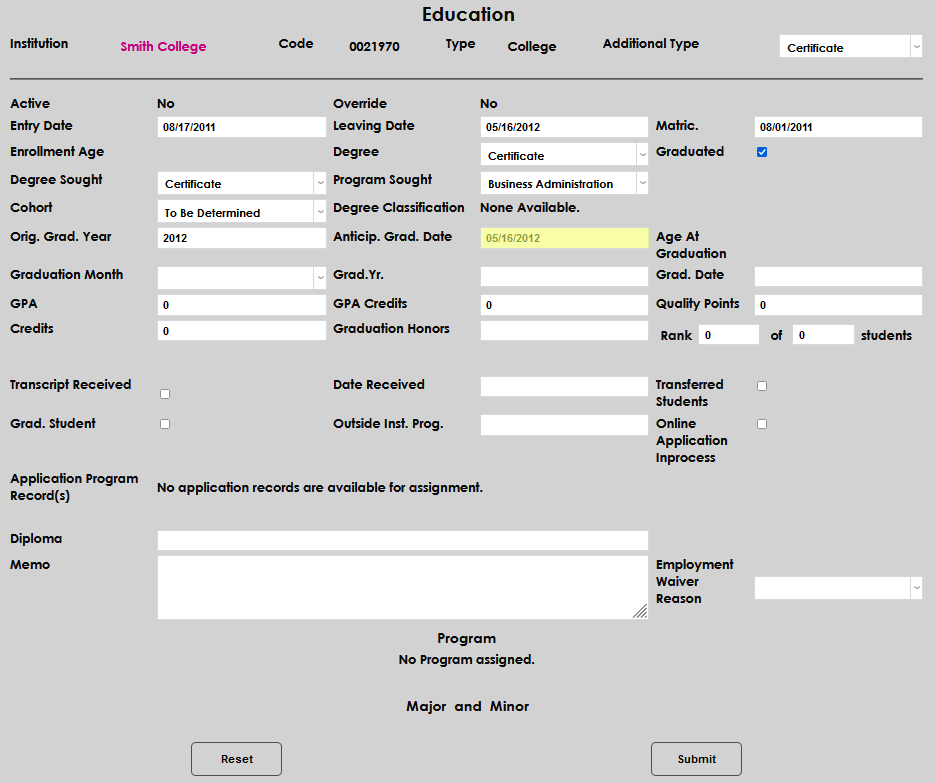
Task: Click inside the Memo text area
Action: 400,588
